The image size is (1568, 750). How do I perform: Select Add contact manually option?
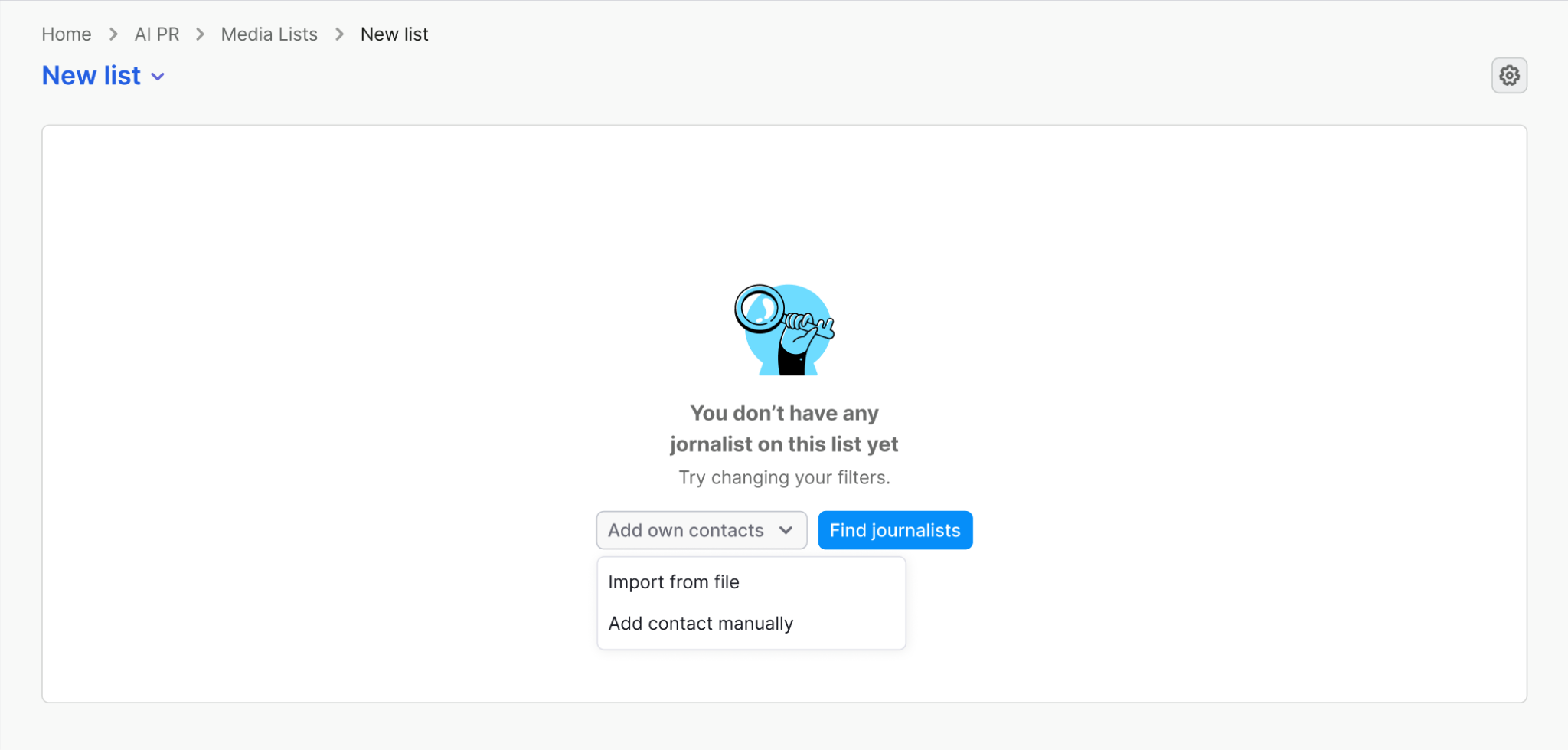[750, 624]
